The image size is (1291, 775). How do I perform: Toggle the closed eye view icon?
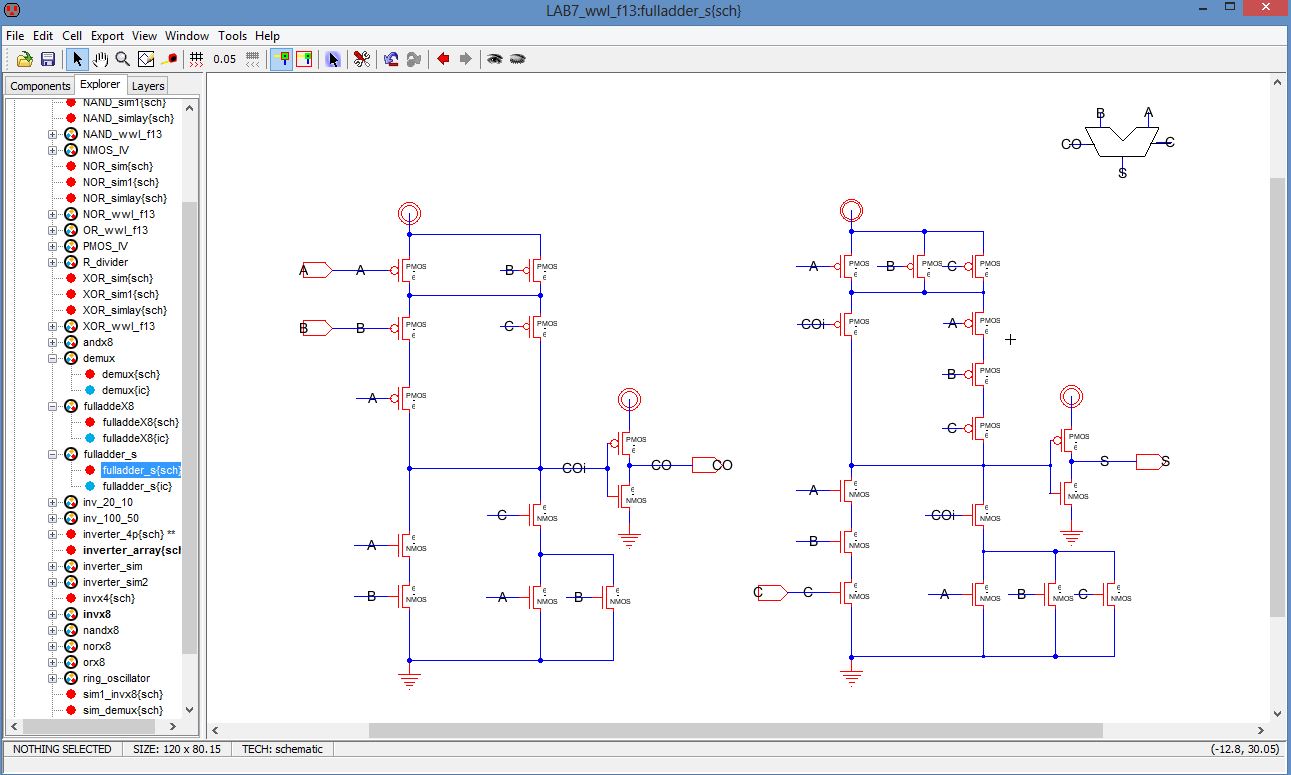click(517, 59)
